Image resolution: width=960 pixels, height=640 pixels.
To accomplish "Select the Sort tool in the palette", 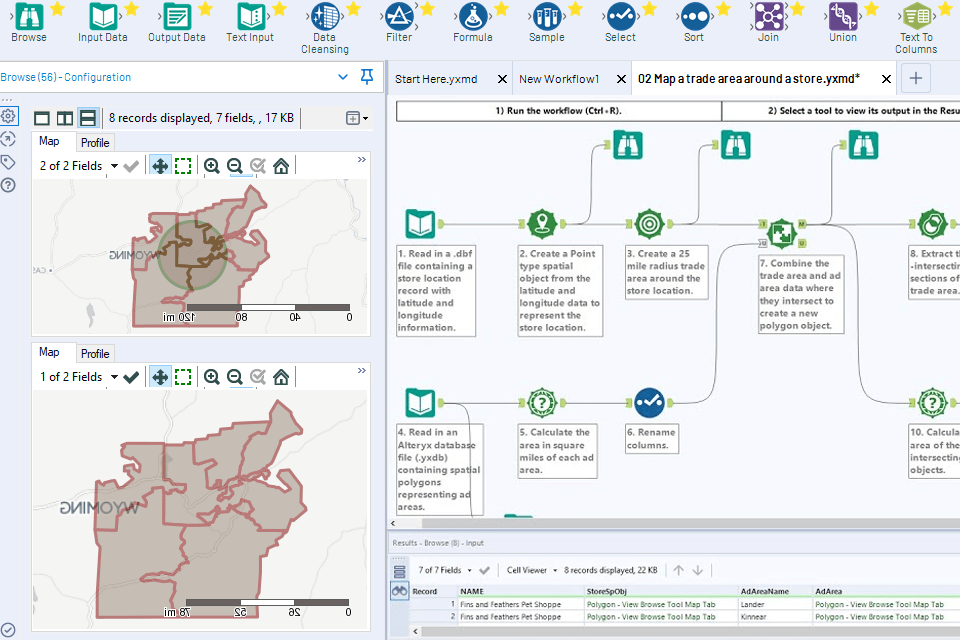I will click(x=694, y=23).
